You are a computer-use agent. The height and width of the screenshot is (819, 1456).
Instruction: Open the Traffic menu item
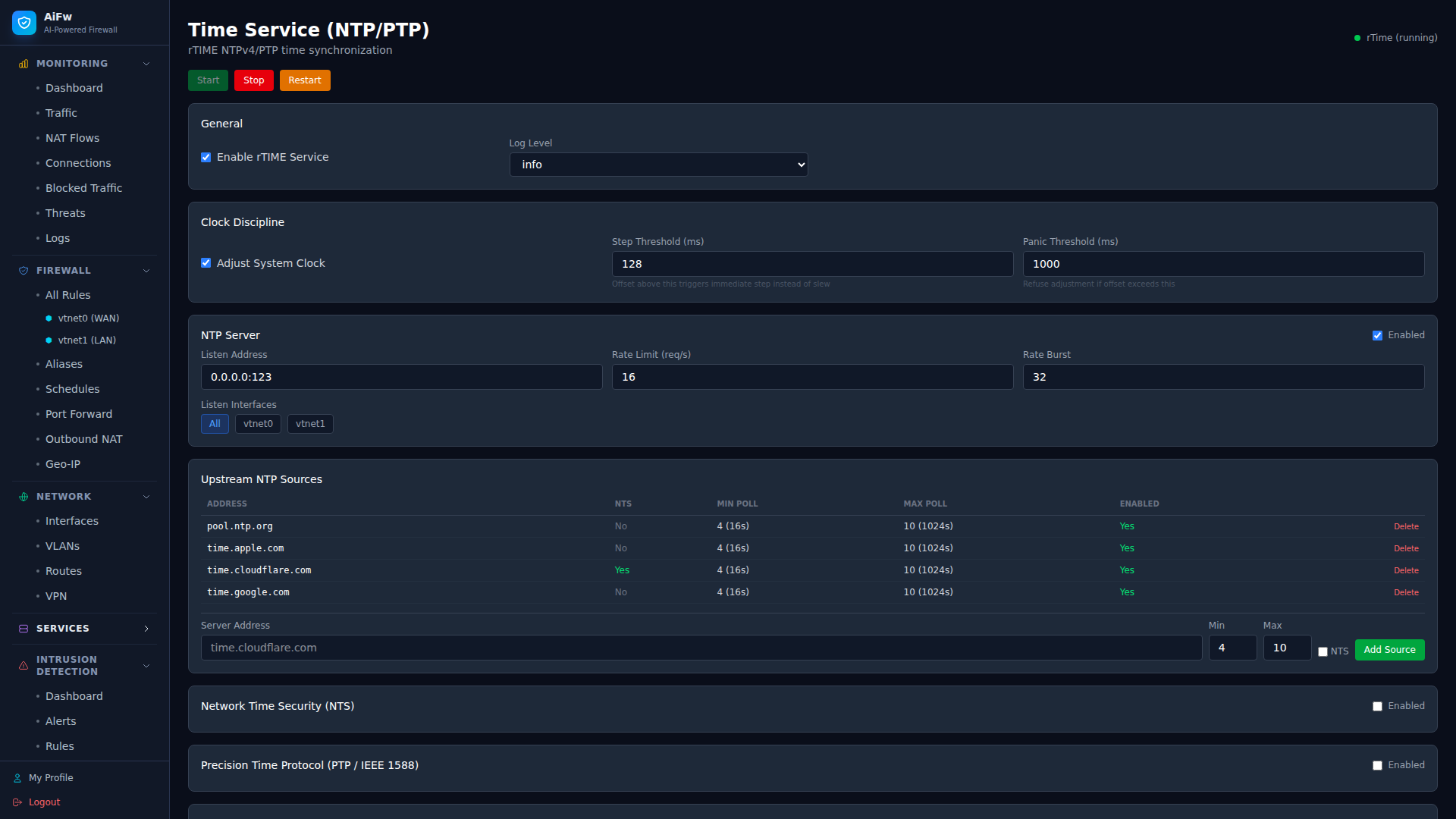pyautogui.click(x=61, y=113)
